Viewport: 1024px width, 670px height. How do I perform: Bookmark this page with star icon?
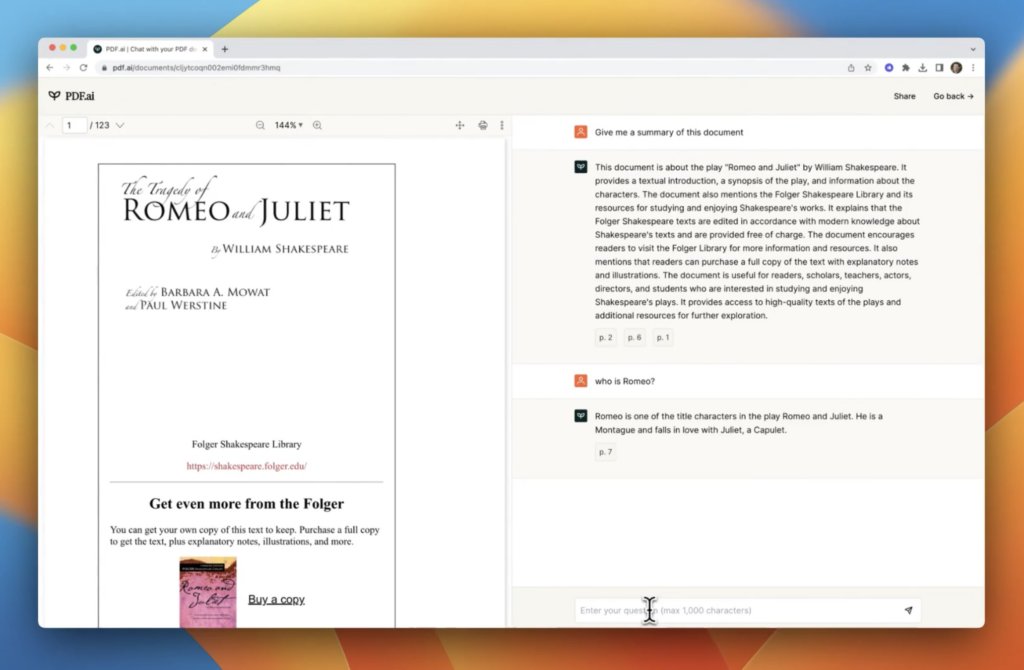pyautogui.click(x=868, y=67)
